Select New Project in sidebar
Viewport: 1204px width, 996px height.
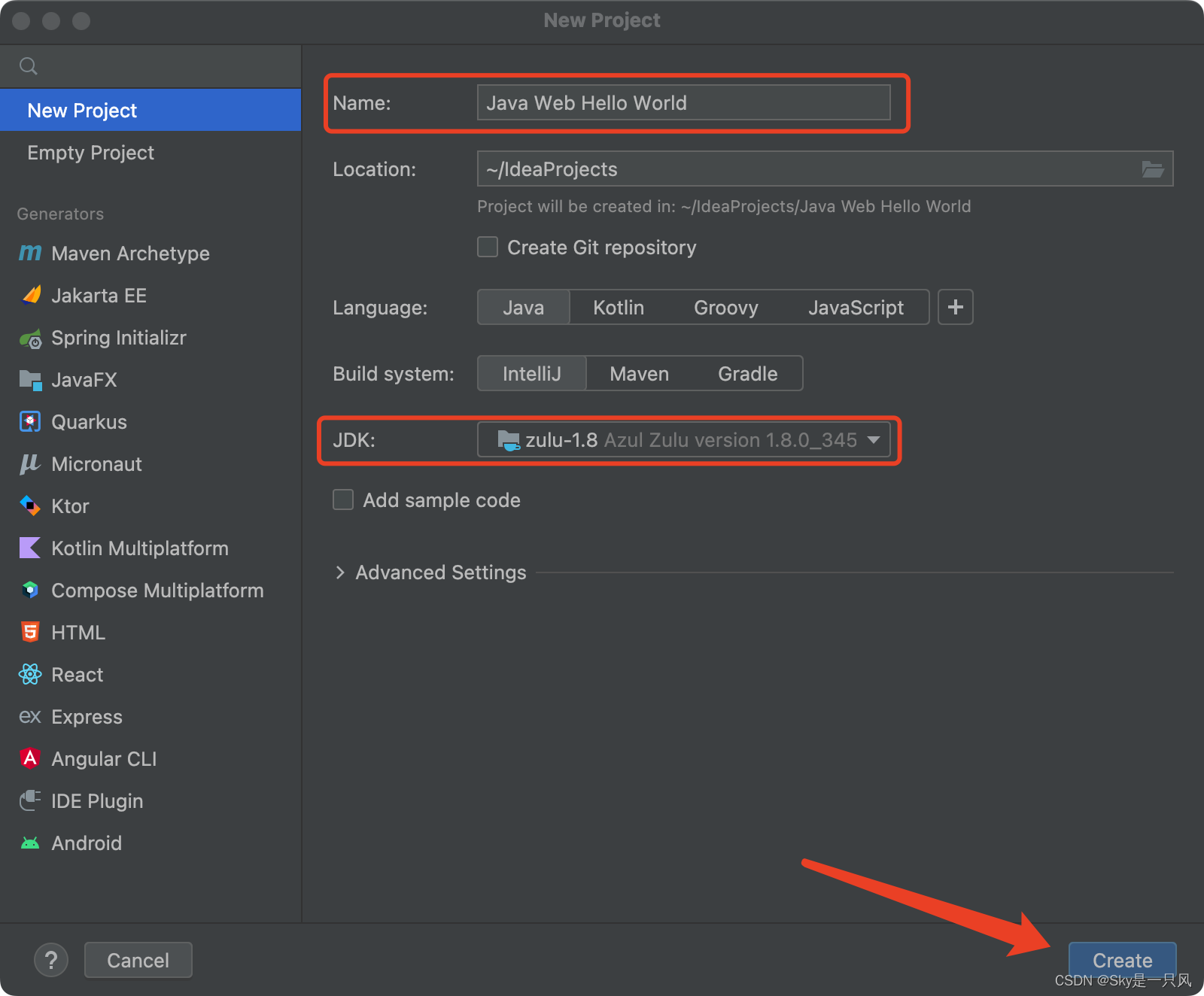point(150,110)
